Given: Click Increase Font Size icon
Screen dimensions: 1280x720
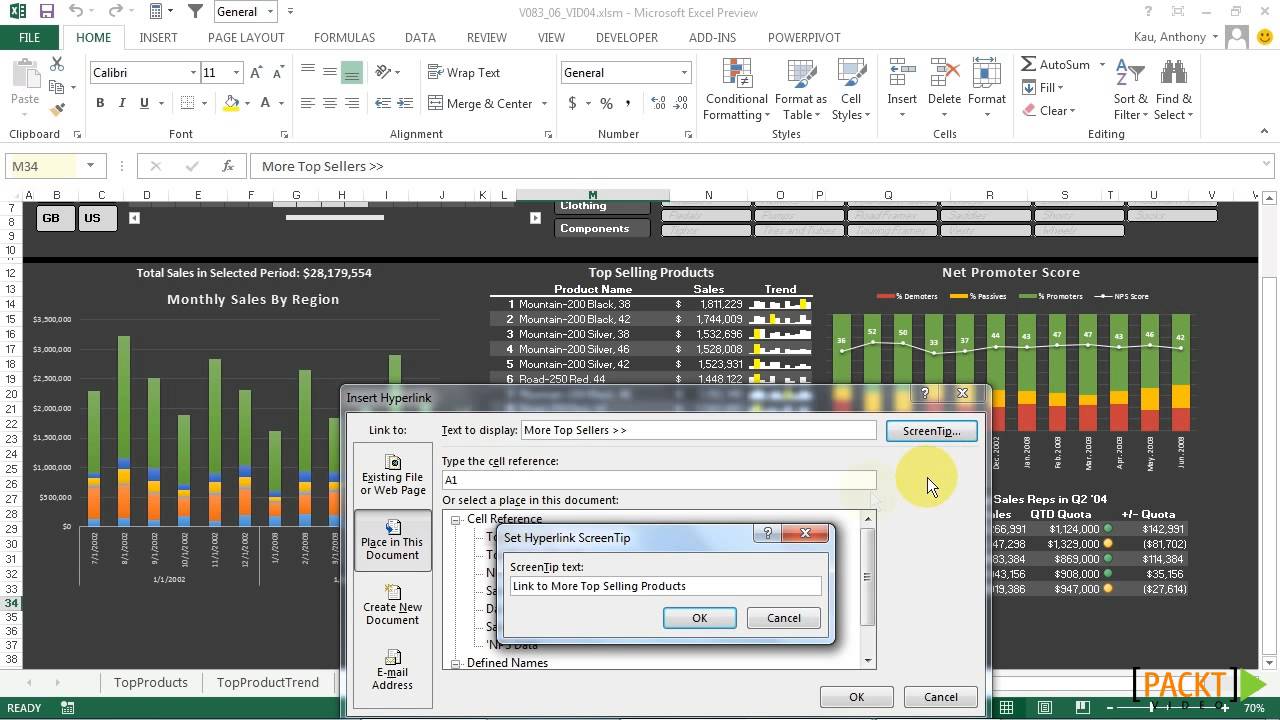Looking at the screenshot, I should [x=257, y=73].
